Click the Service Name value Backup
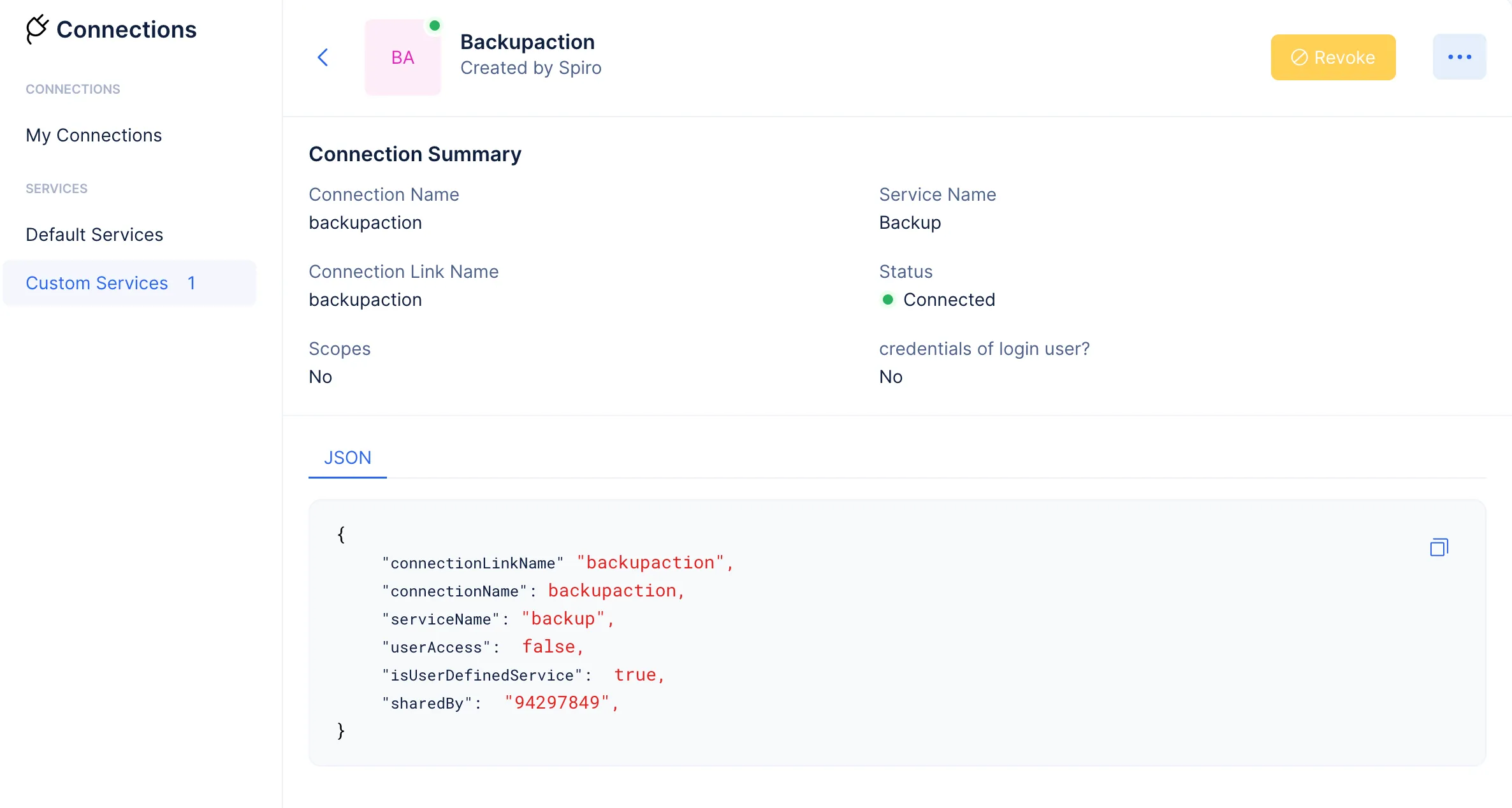 click(x=910, y=222)
